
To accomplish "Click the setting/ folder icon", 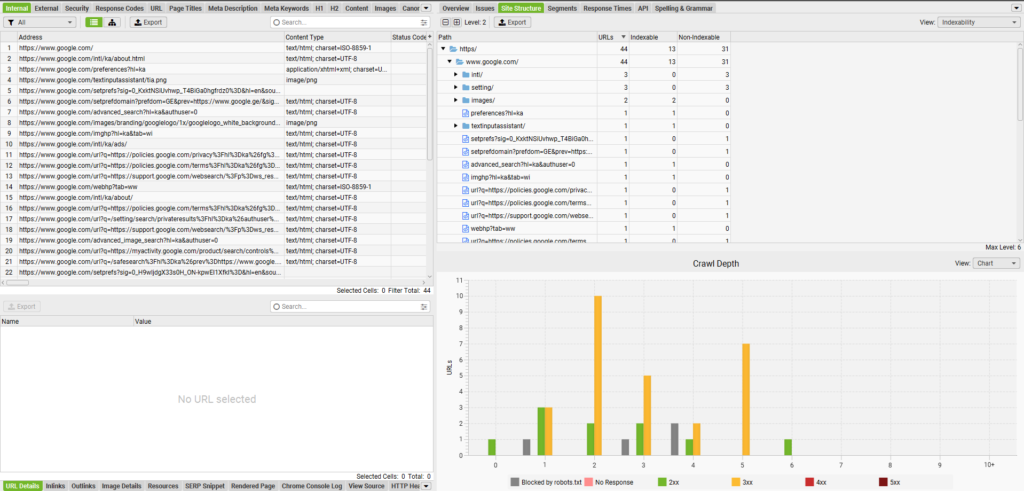I will pyautogui.click(x=466, y=87).
